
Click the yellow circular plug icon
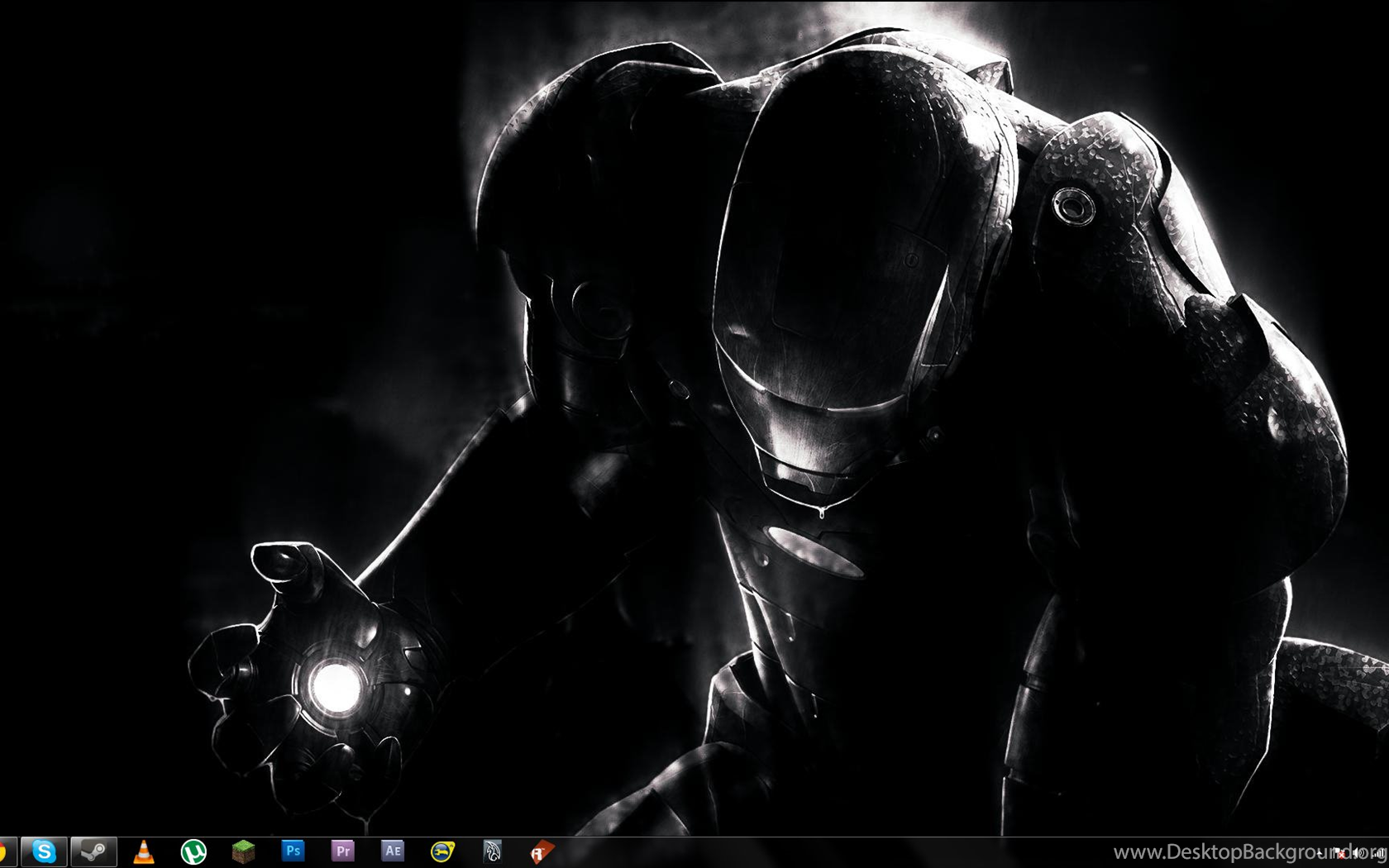[x=442, y=851]
